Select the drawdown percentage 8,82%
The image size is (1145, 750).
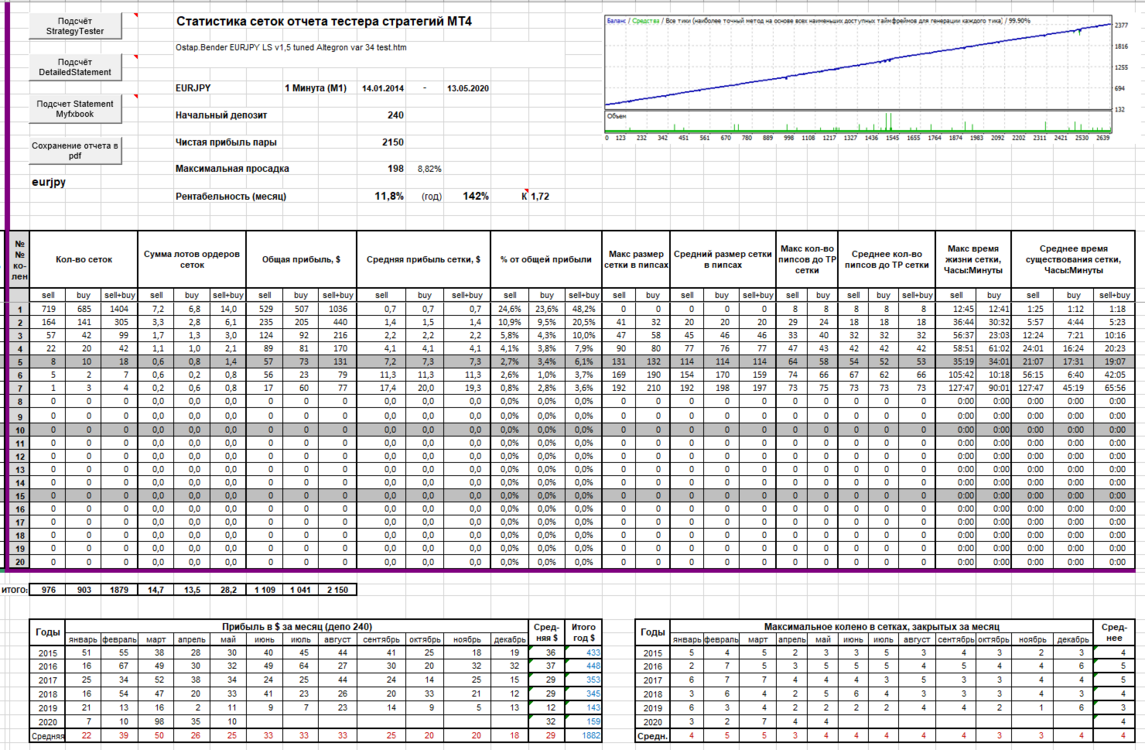coord(429,169)
